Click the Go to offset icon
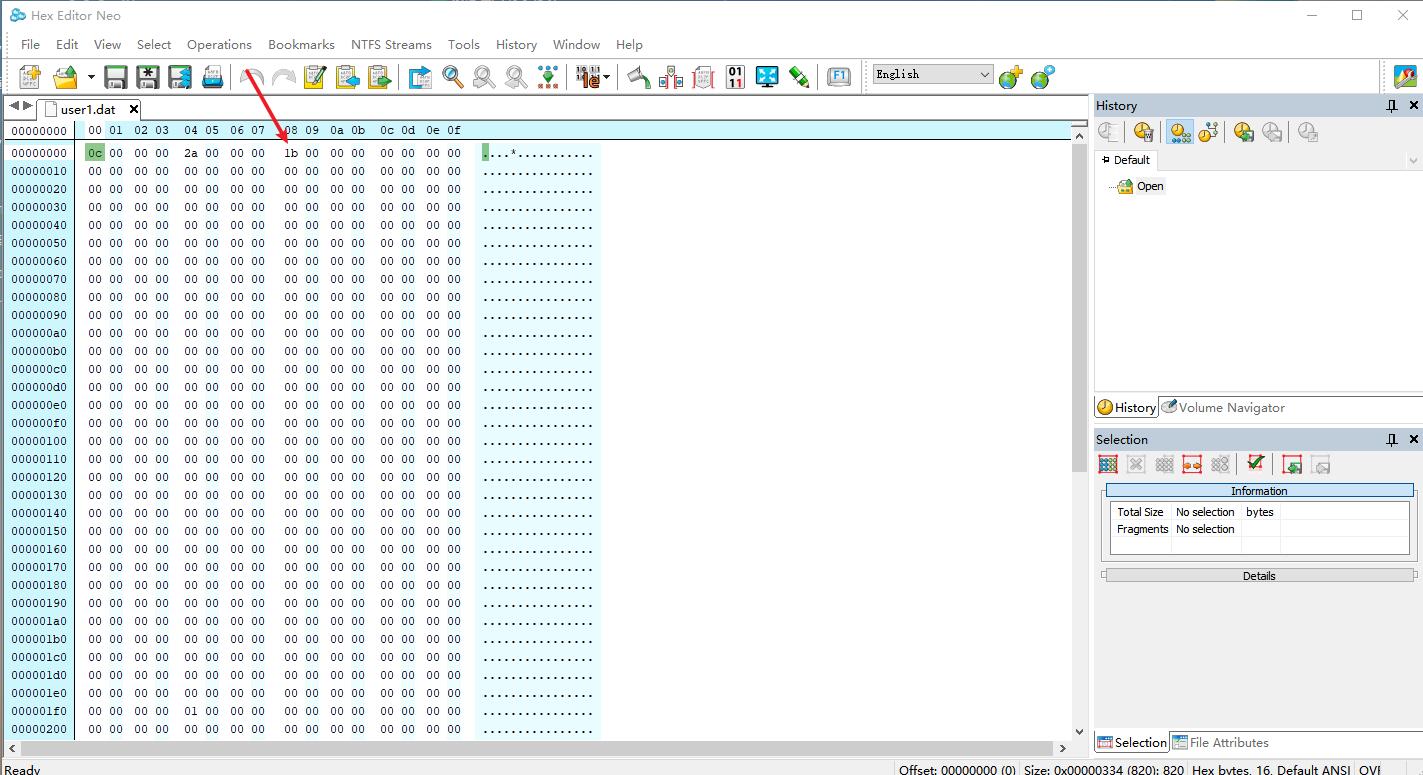This screenshot has height=775, width=1423. tap(420, 77)
